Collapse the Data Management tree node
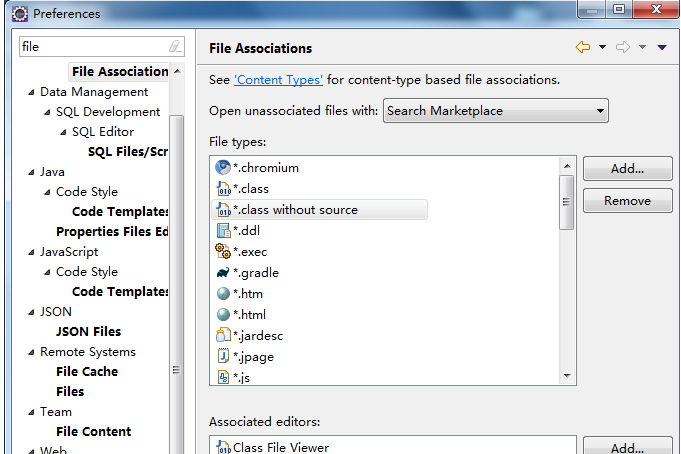 pyautogui.click(x=31, y=92)
